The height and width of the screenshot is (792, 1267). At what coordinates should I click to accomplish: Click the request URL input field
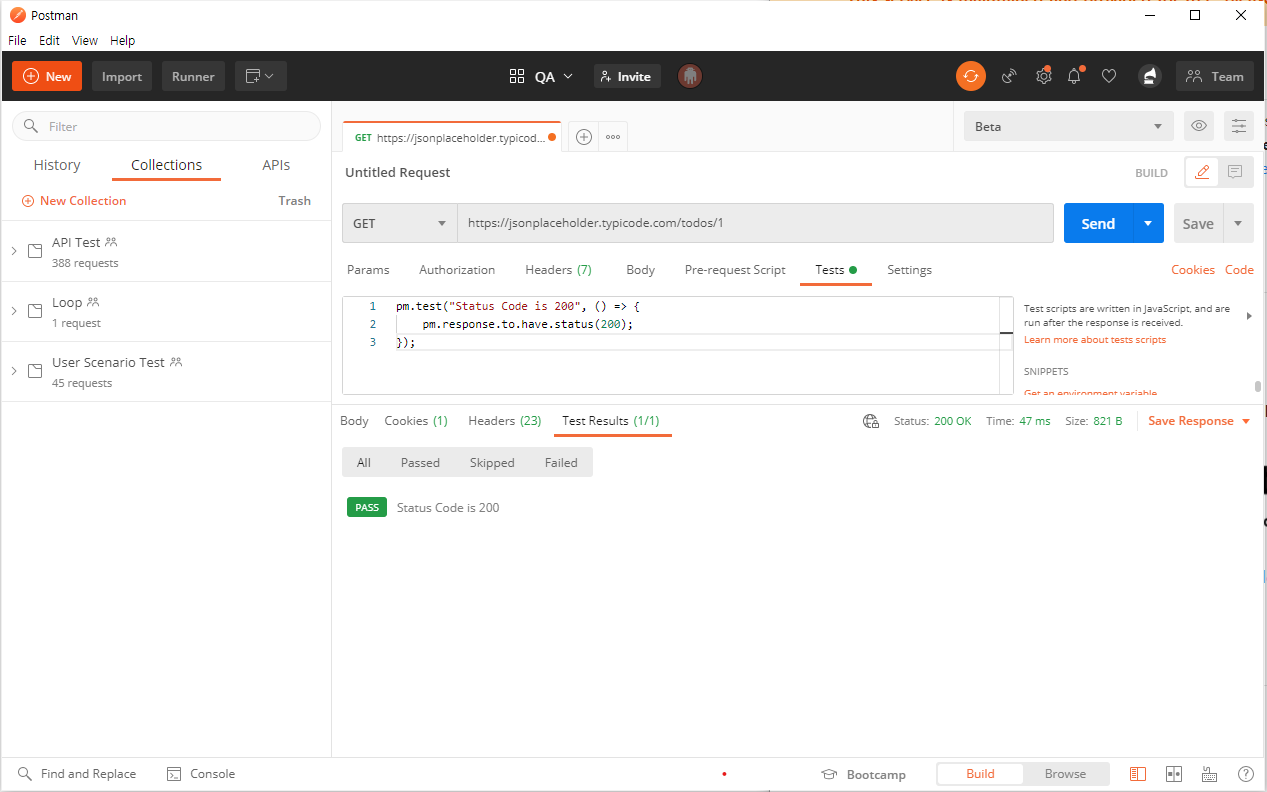(755, 223)
